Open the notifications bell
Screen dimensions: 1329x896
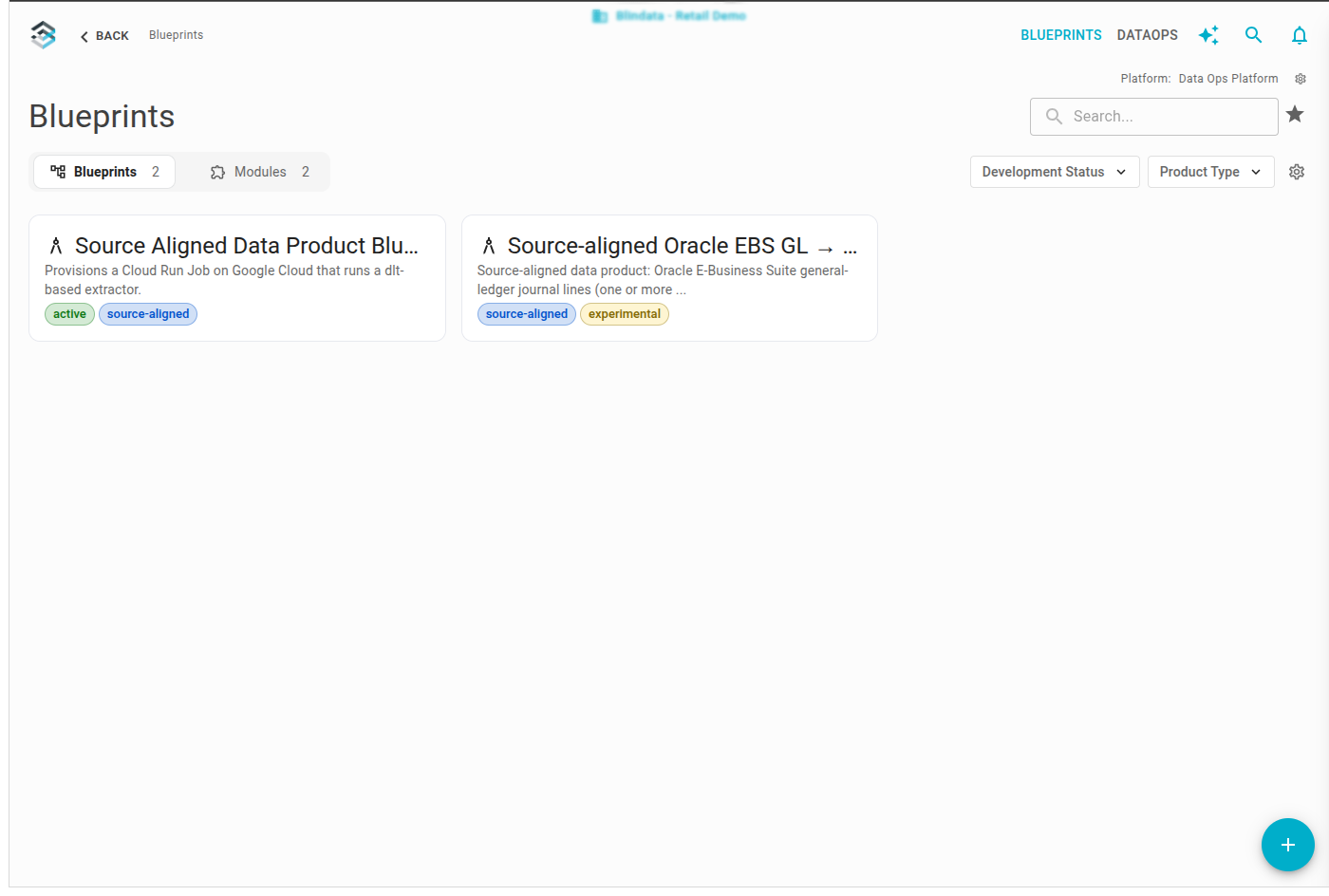pyautogui.click(x=1300, y=35)
